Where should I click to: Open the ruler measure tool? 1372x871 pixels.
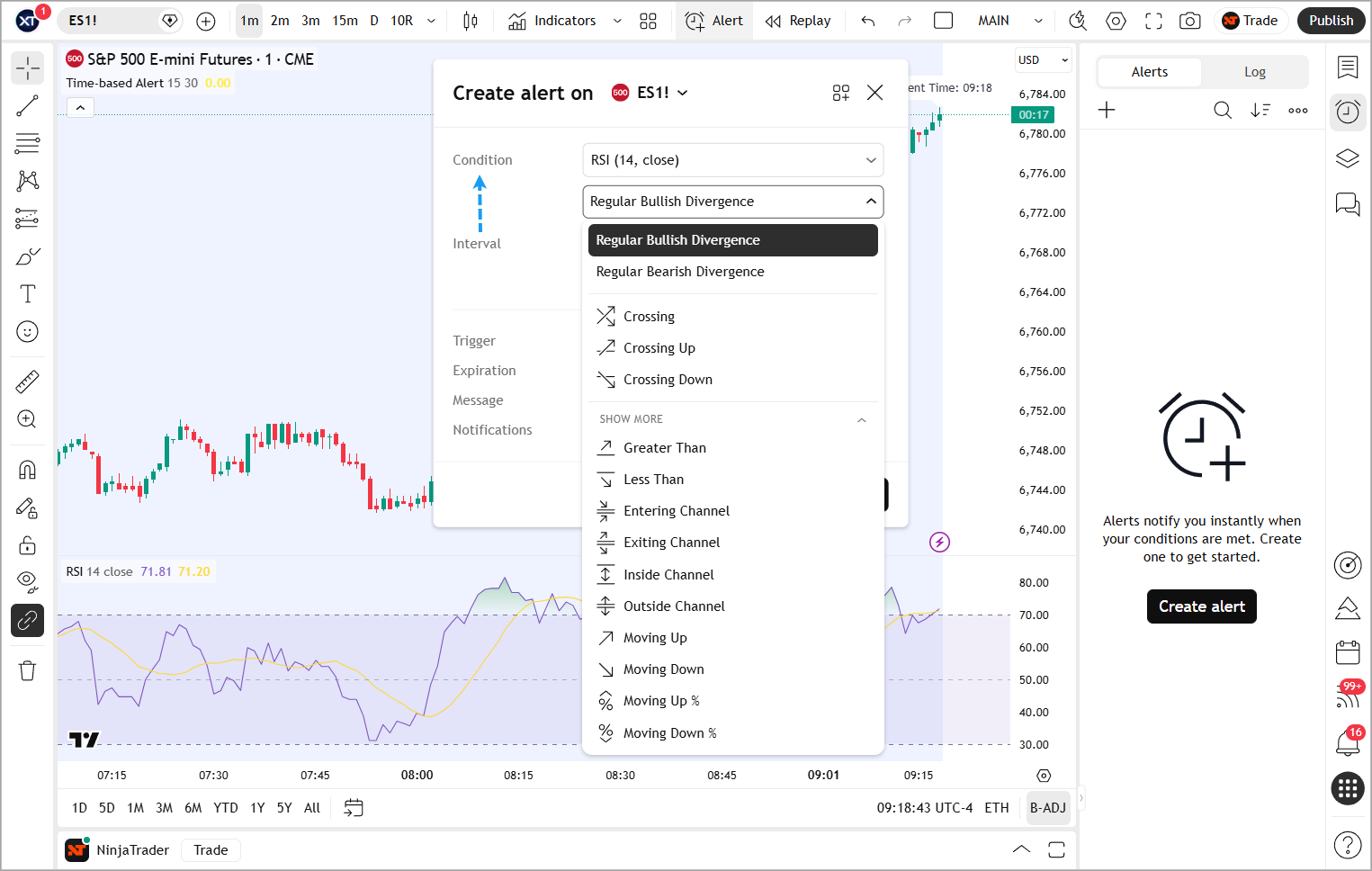click(x=27, y=382)
